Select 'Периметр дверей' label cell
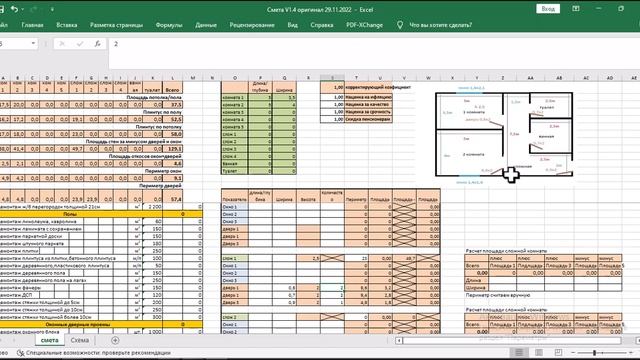Viewport: 640px width, 360px height. click(x=160, y=186)
